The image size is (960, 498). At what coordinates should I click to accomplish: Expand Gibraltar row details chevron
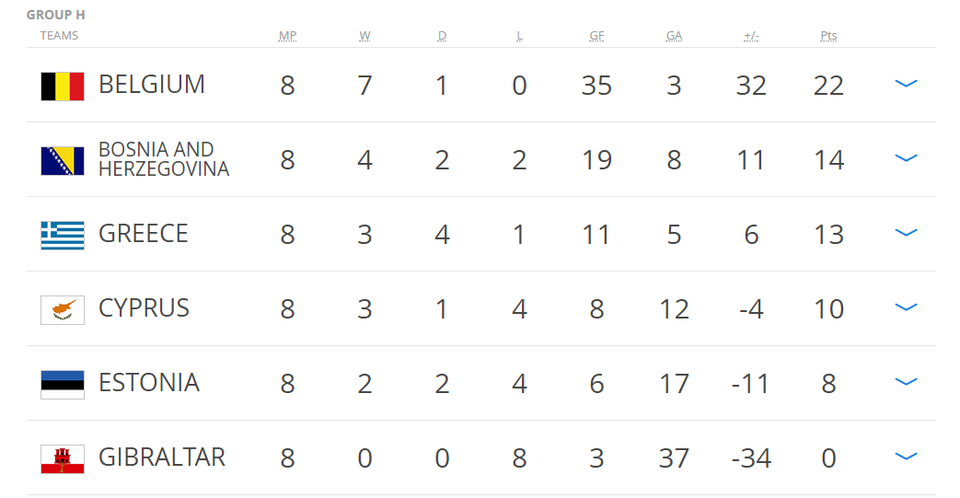coord(906,456)
